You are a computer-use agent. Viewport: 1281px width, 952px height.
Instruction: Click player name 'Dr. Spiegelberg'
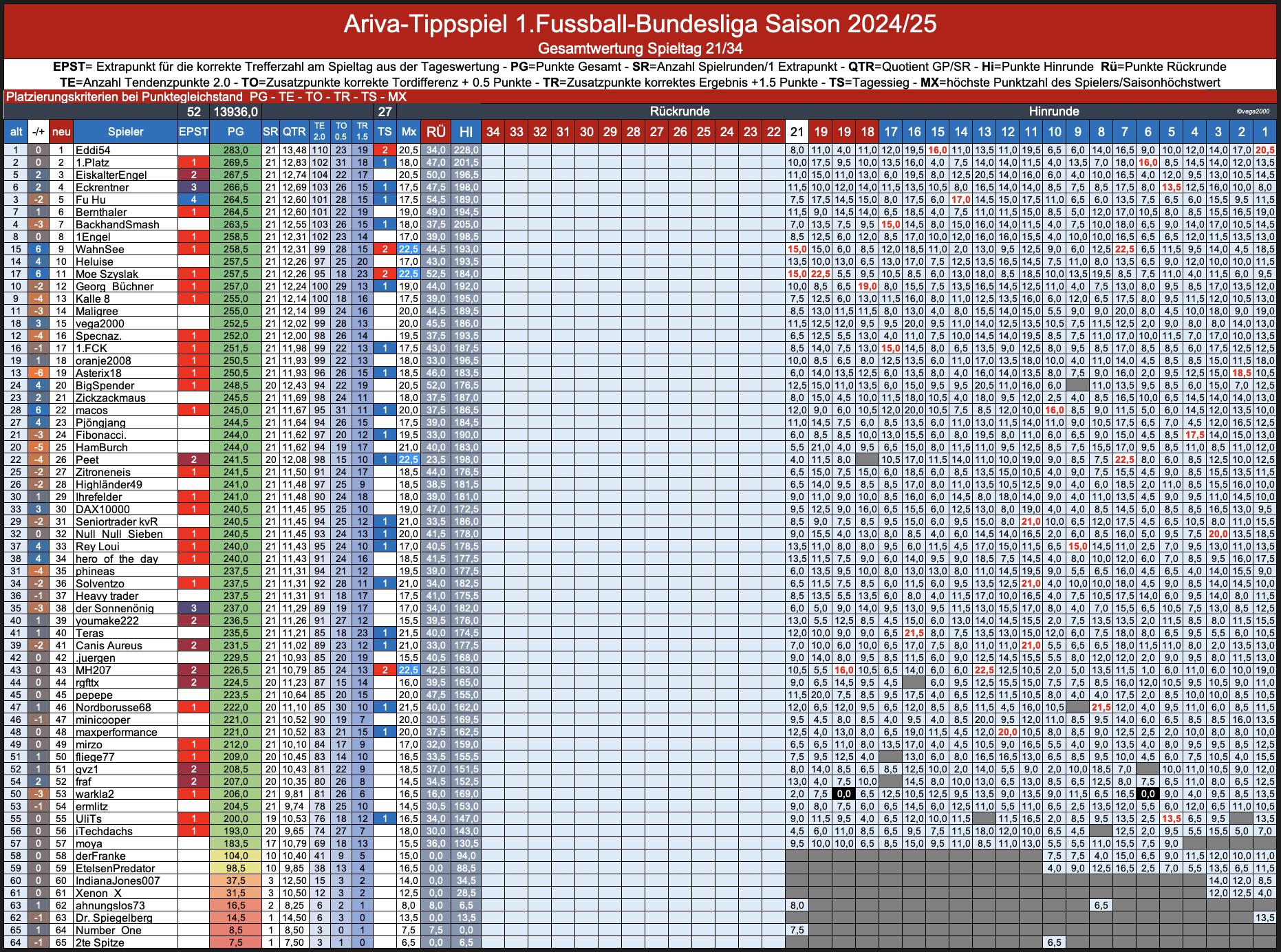(x=114, y=918)
